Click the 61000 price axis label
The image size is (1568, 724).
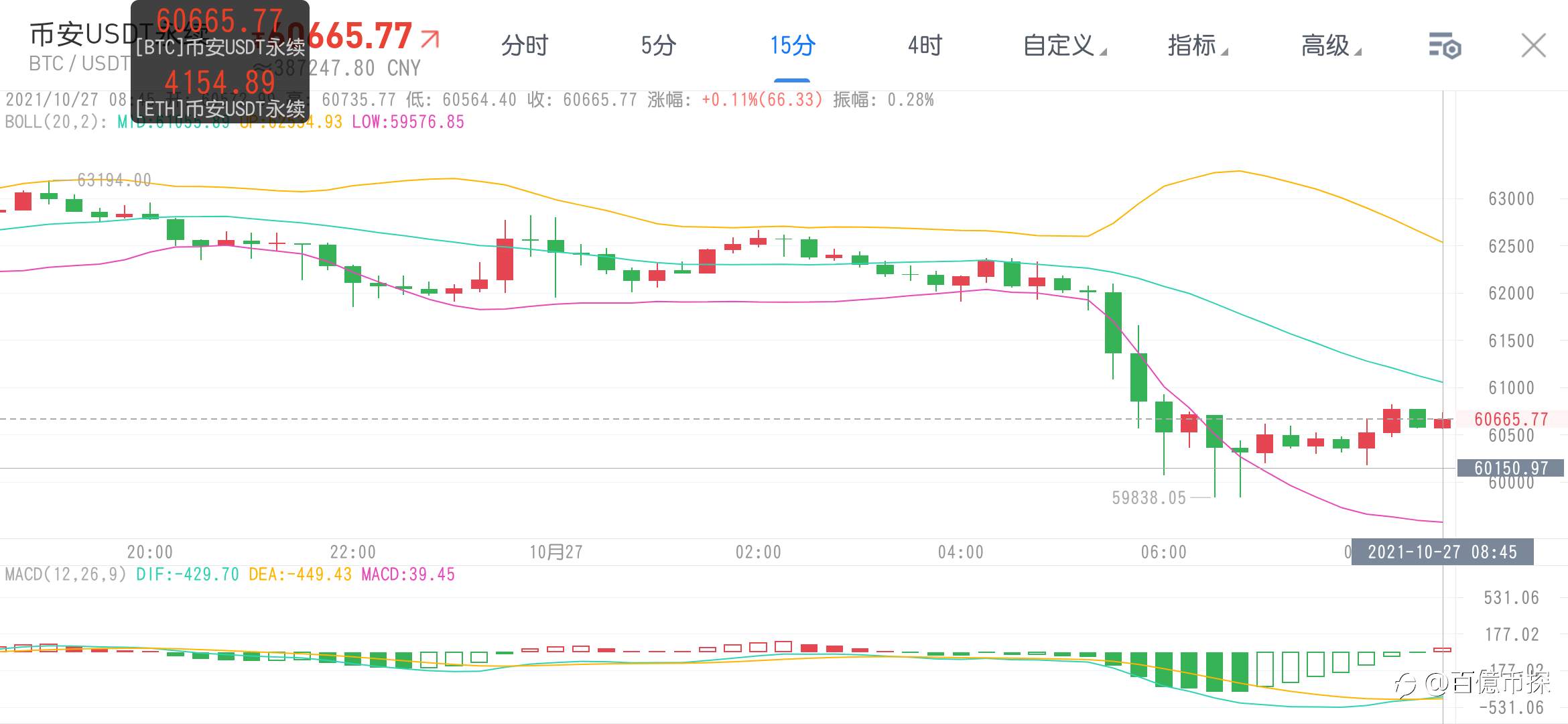click(x=1511, y=388)
